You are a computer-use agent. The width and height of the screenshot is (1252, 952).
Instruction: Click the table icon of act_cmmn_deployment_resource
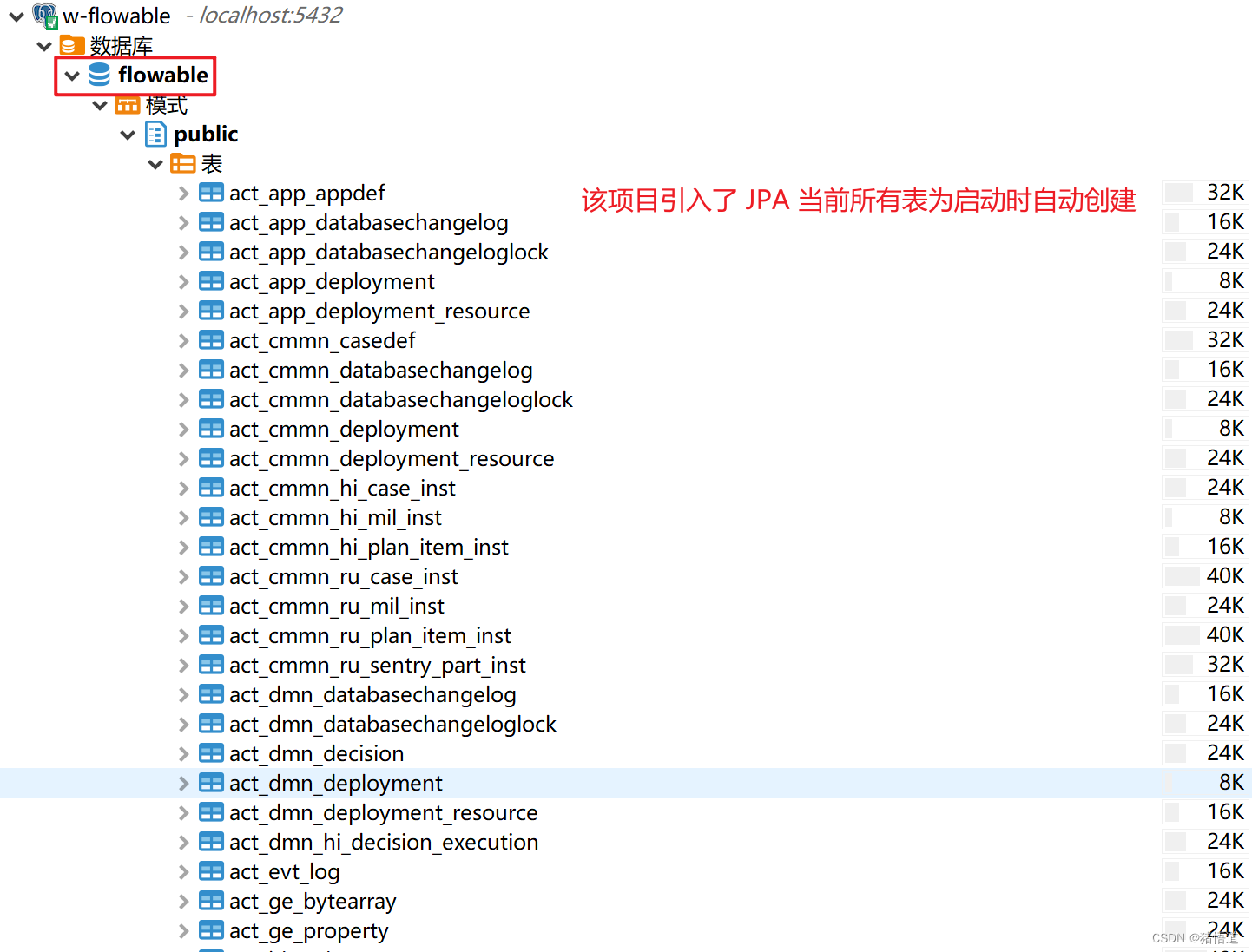click(x=211, y=458)
